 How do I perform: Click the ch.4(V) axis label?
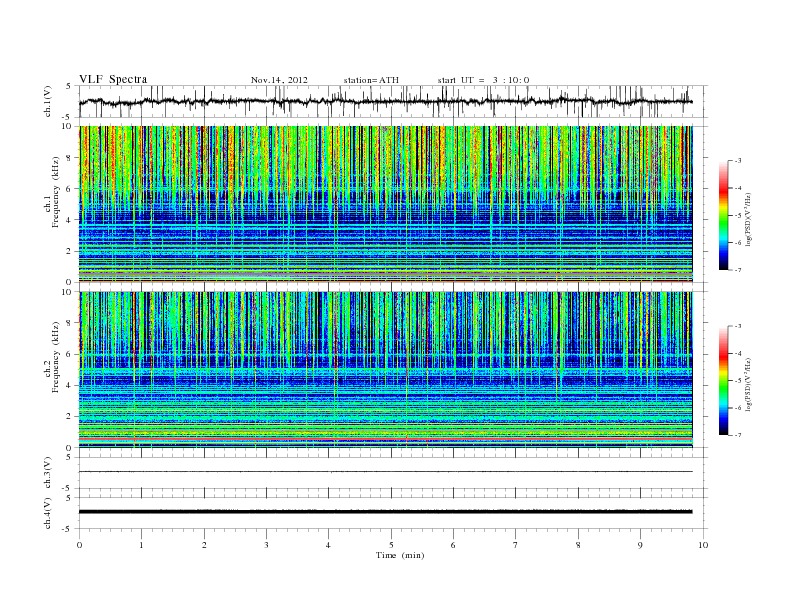tap(48, 513)
